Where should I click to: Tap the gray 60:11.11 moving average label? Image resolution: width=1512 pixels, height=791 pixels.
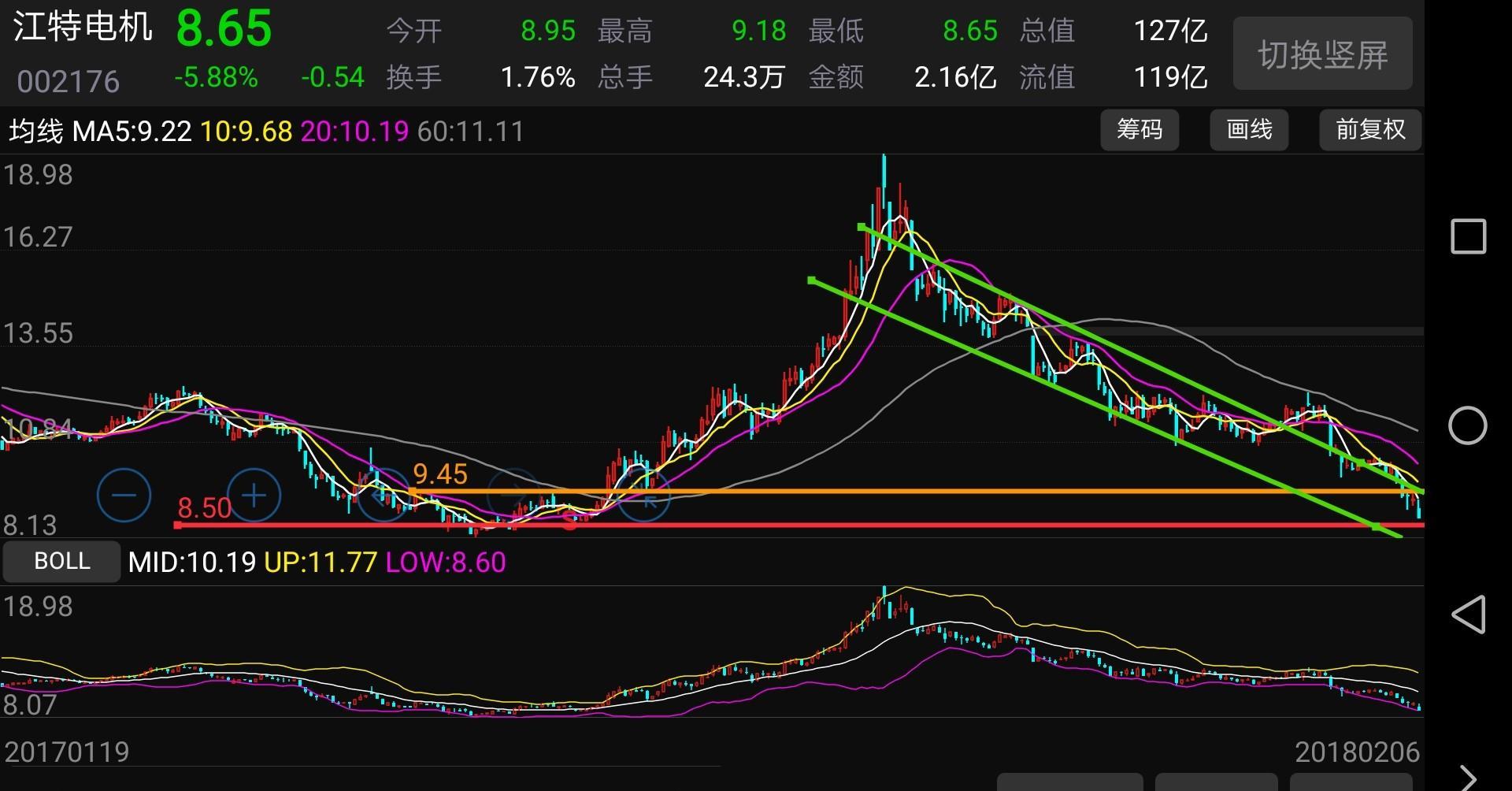(471, 131)
